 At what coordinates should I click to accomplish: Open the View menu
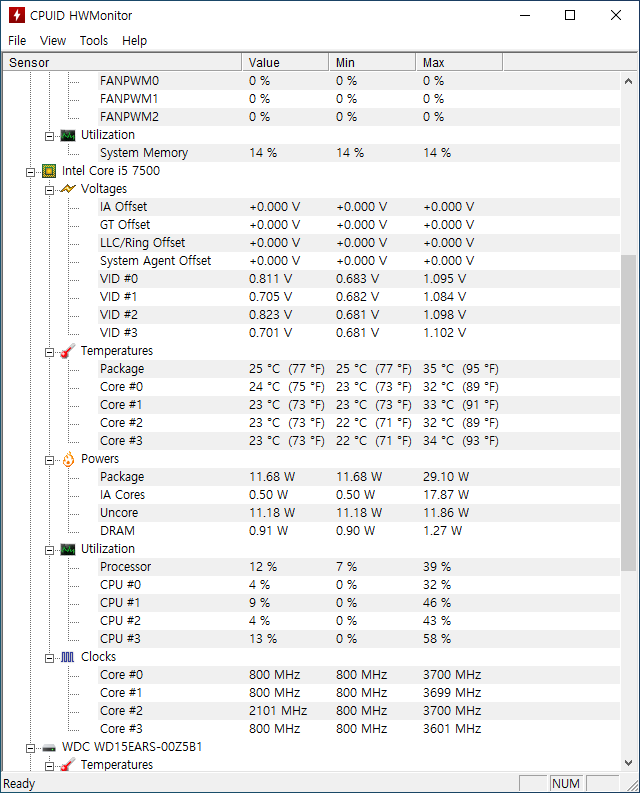[x=53, y=40]
